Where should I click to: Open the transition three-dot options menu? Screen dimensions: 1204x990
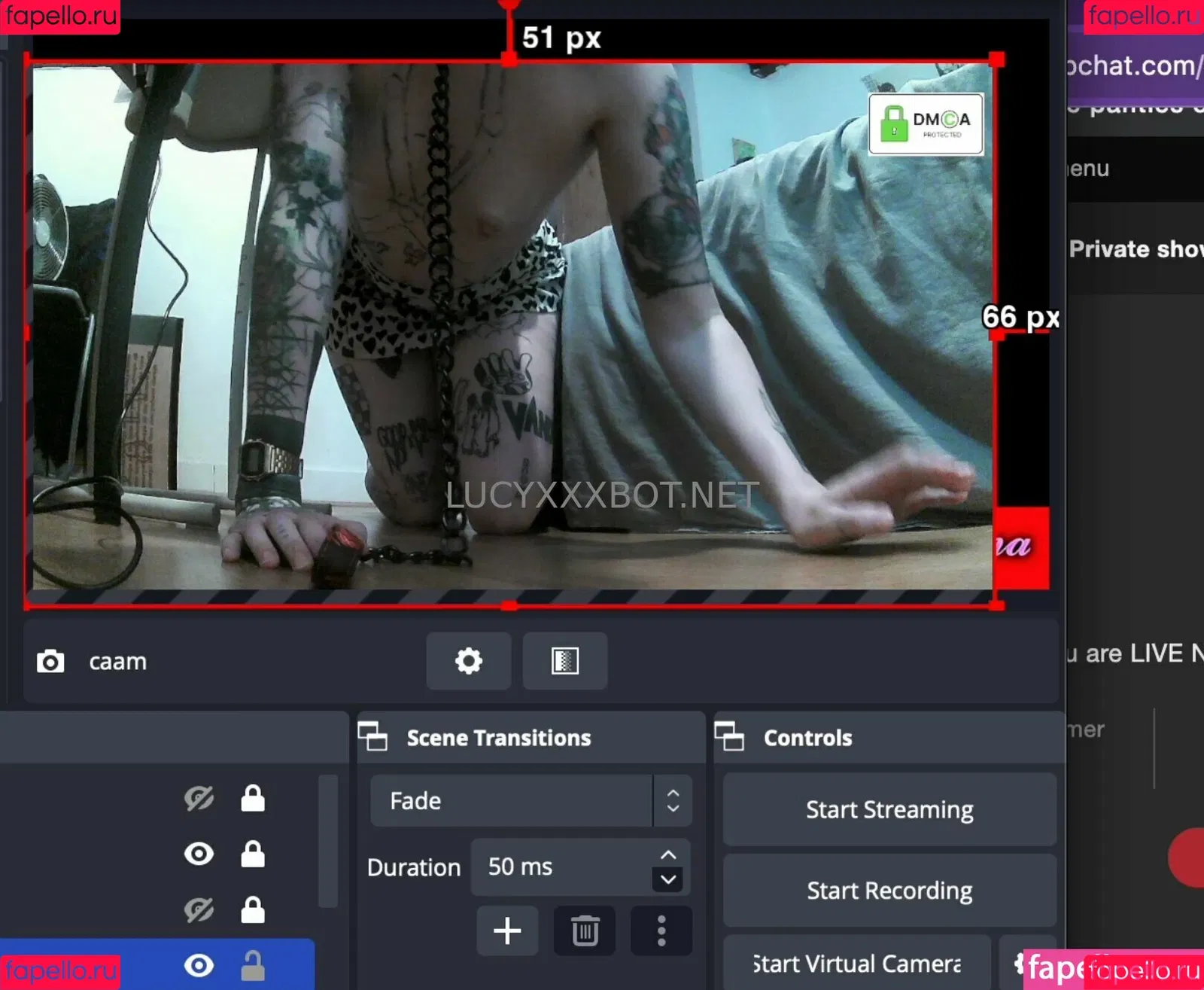coord(661,931)
